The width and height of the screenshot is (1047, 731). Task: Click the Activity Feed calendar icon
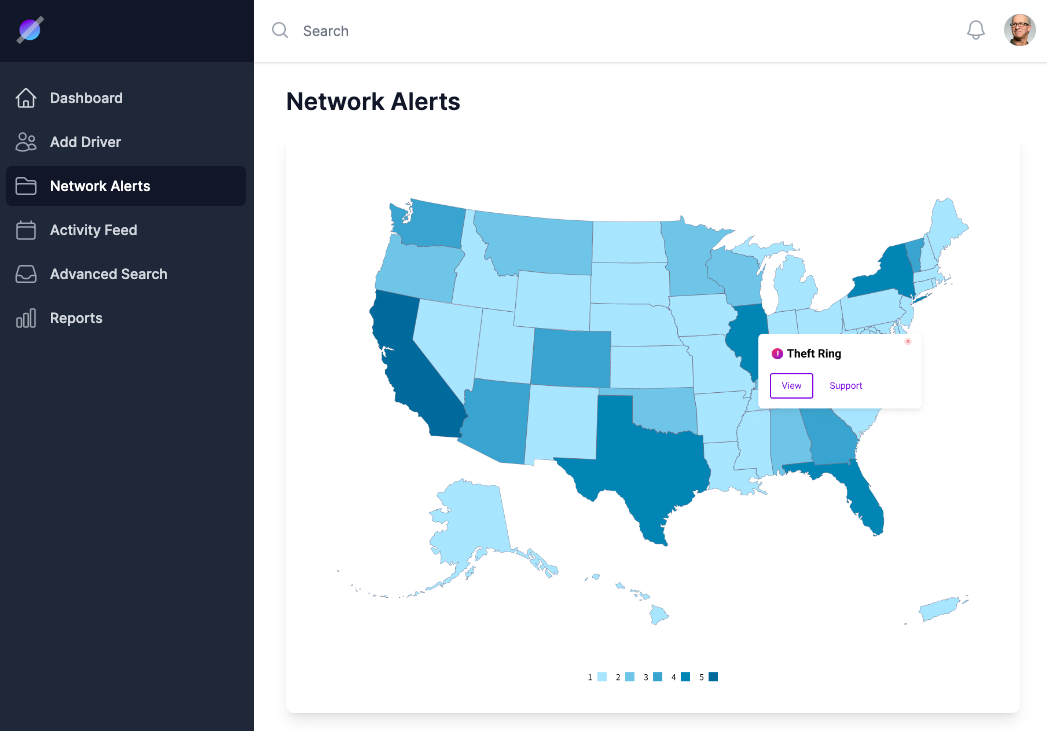pos(26,230)
